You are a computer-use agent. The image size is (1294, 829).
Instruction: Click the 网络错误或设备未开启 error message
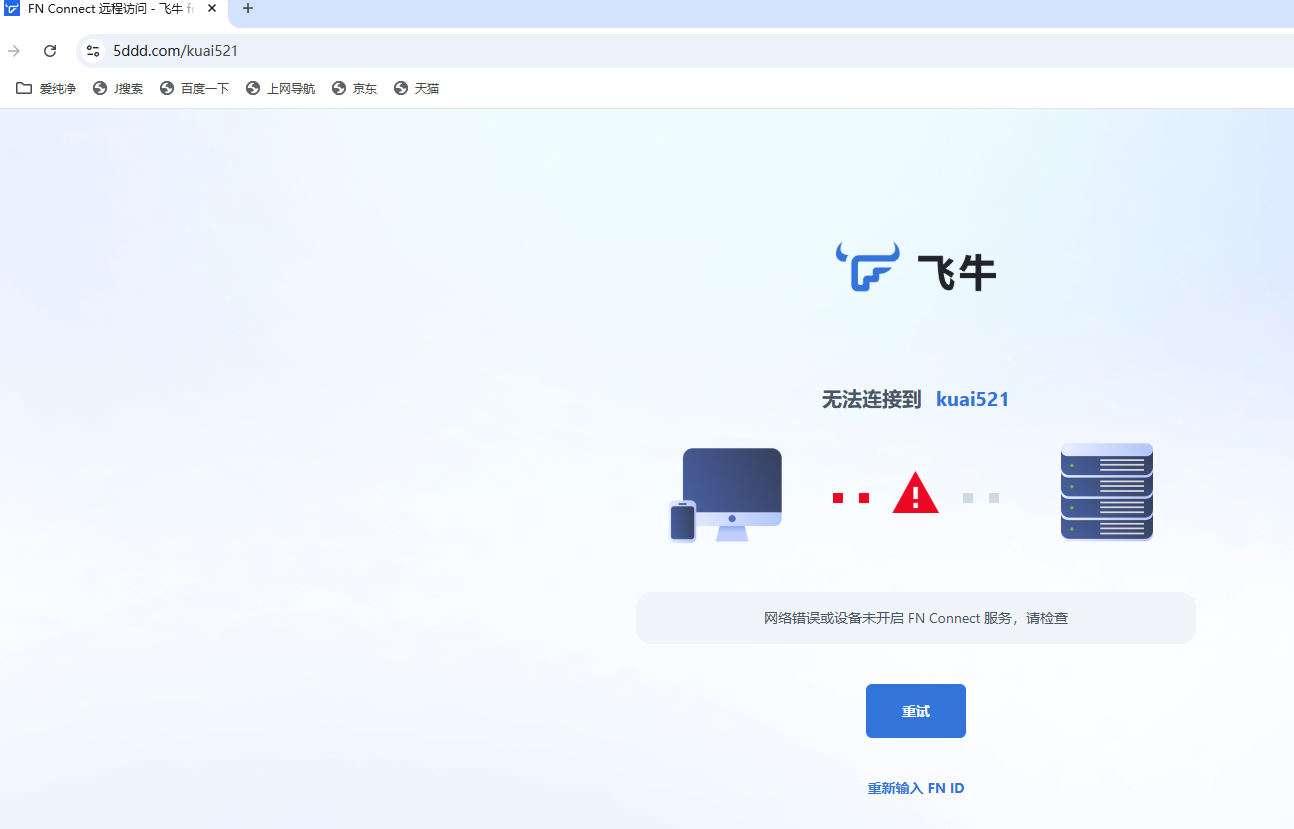click(916, 618)
